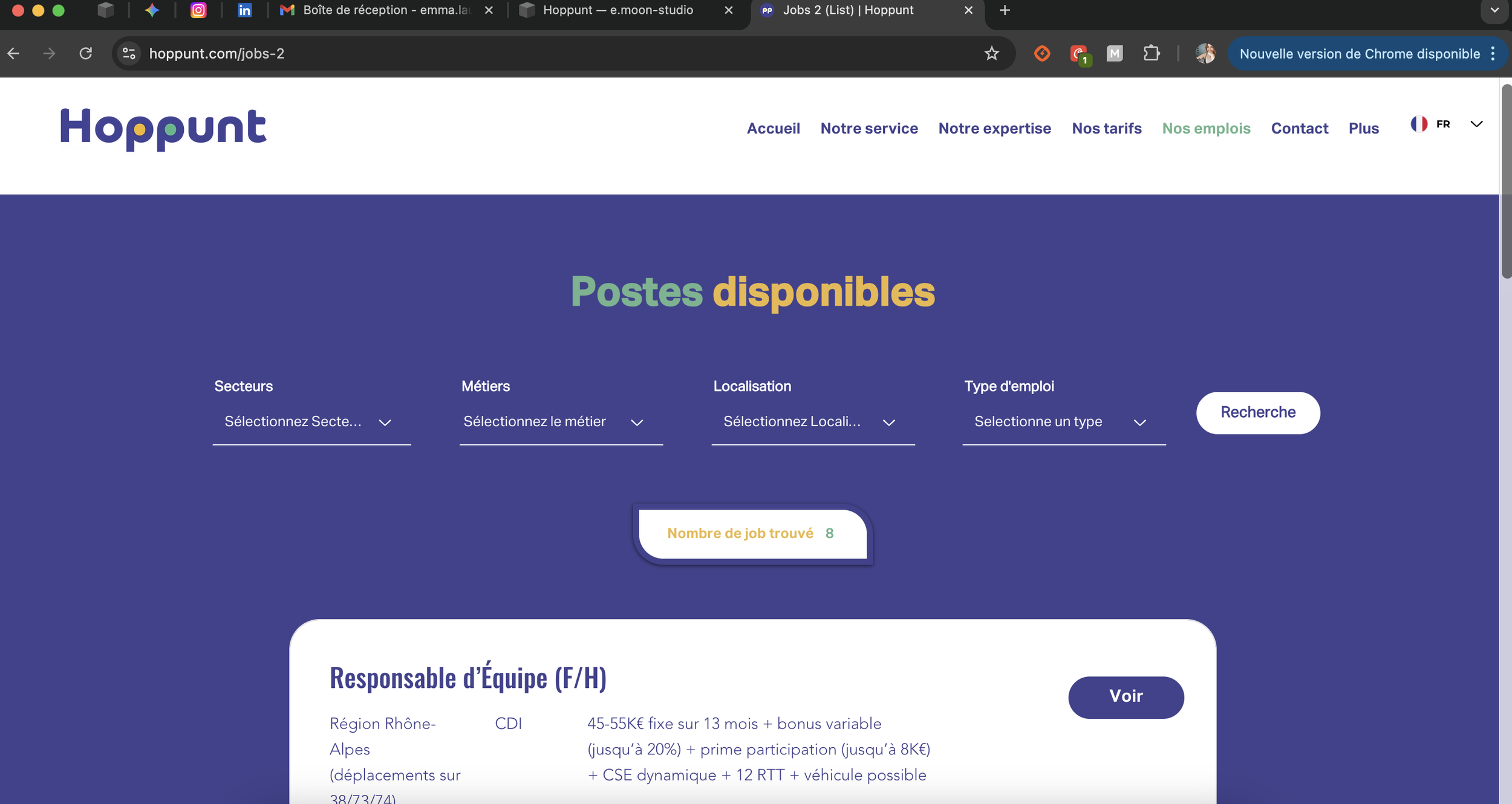Expand the Secteurs dropdown
Image resolution: width=1512 pixels, height=804 pixels.
311,422
